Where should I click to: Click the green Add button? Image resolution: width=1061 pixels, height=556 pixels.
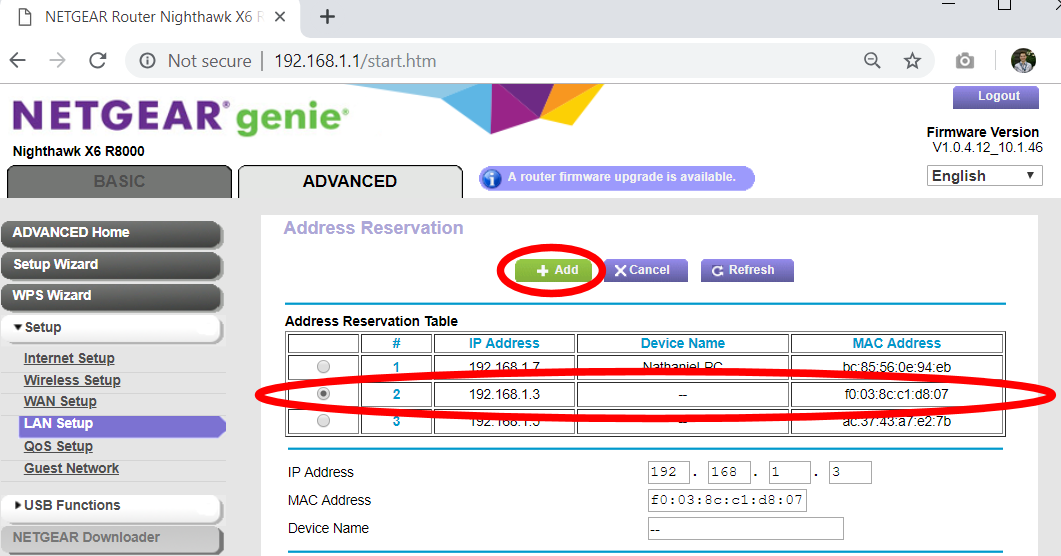point(556,270)
